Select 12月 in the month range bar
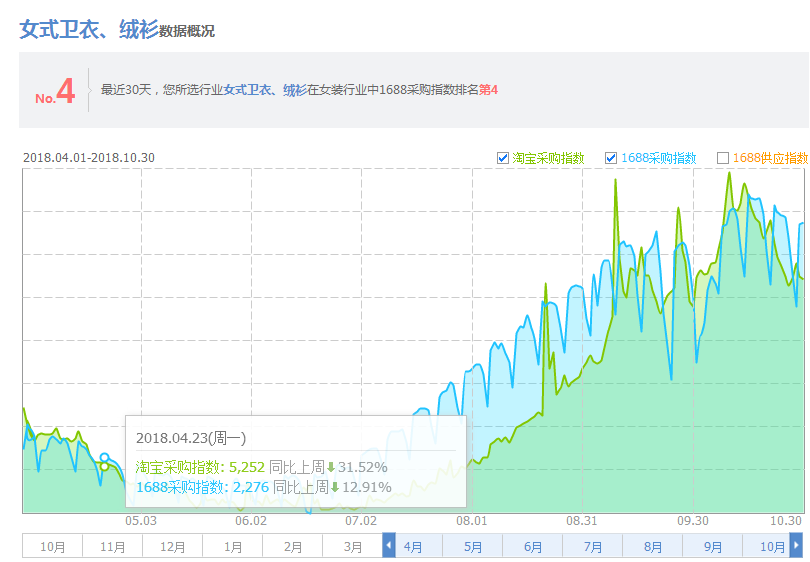This screenshot has height=562, width=810. click(x=172, y=547)
